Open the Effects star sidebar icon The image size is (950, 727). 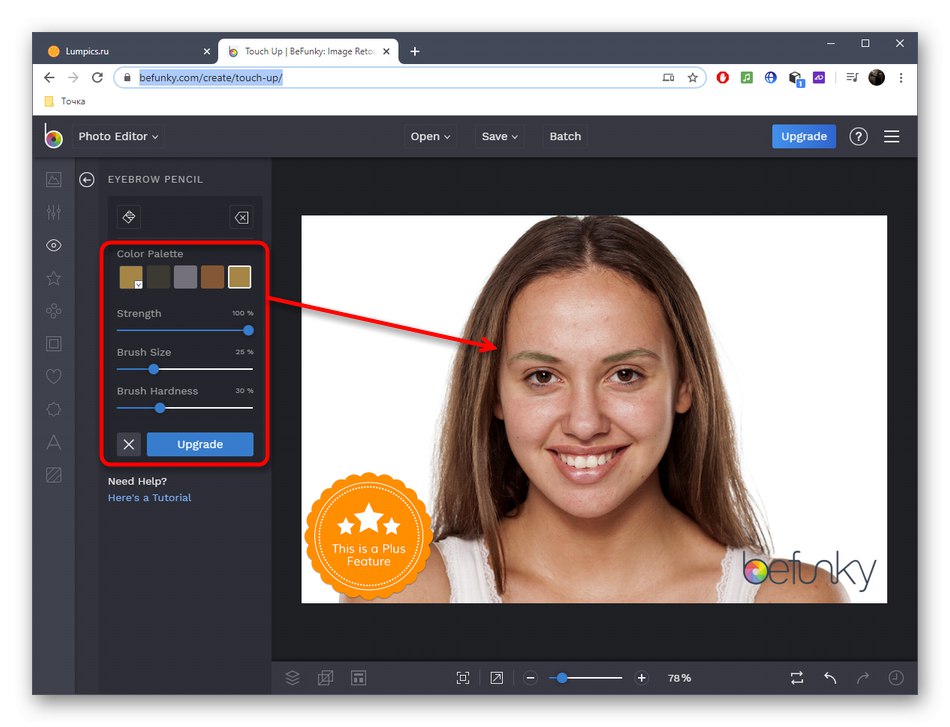point(53,278)
